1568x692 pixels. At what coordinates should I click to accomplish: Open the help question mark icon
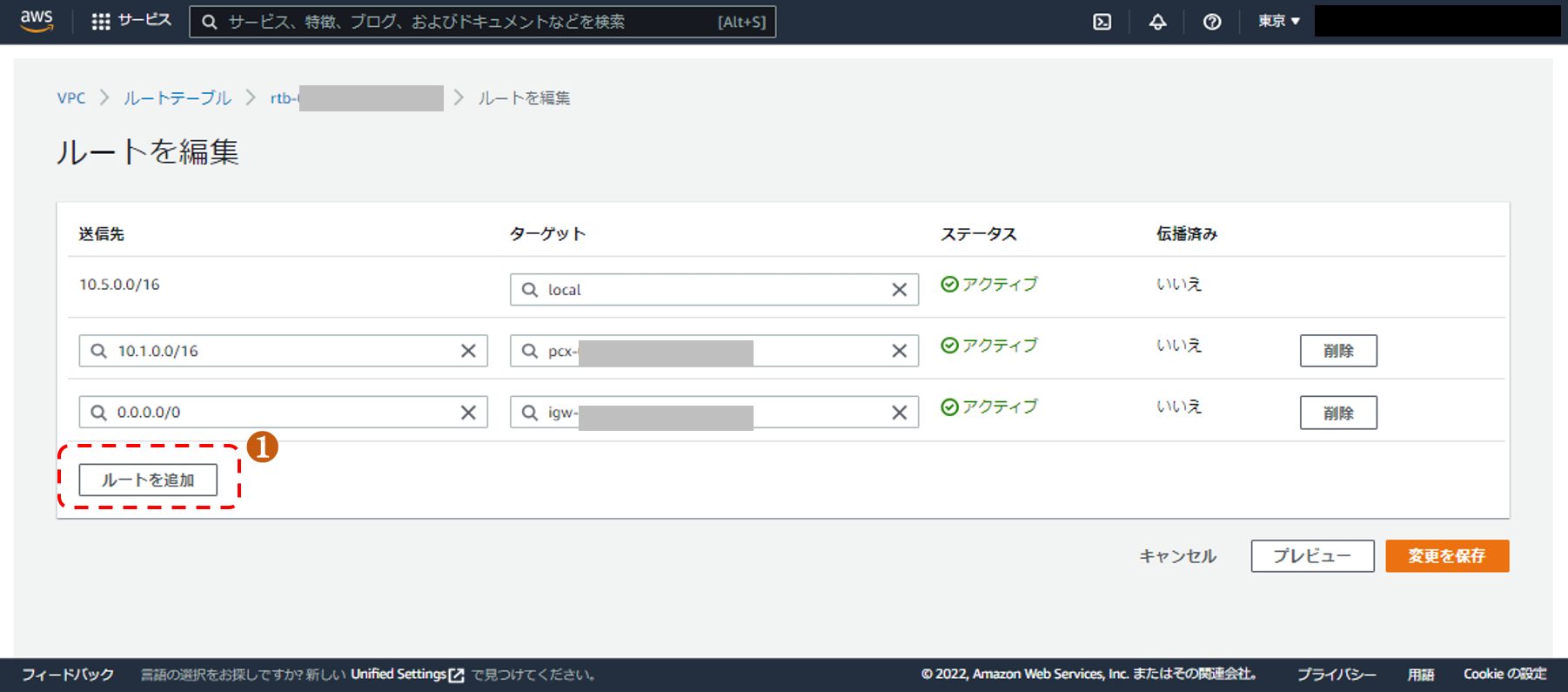coord(1211,22)
